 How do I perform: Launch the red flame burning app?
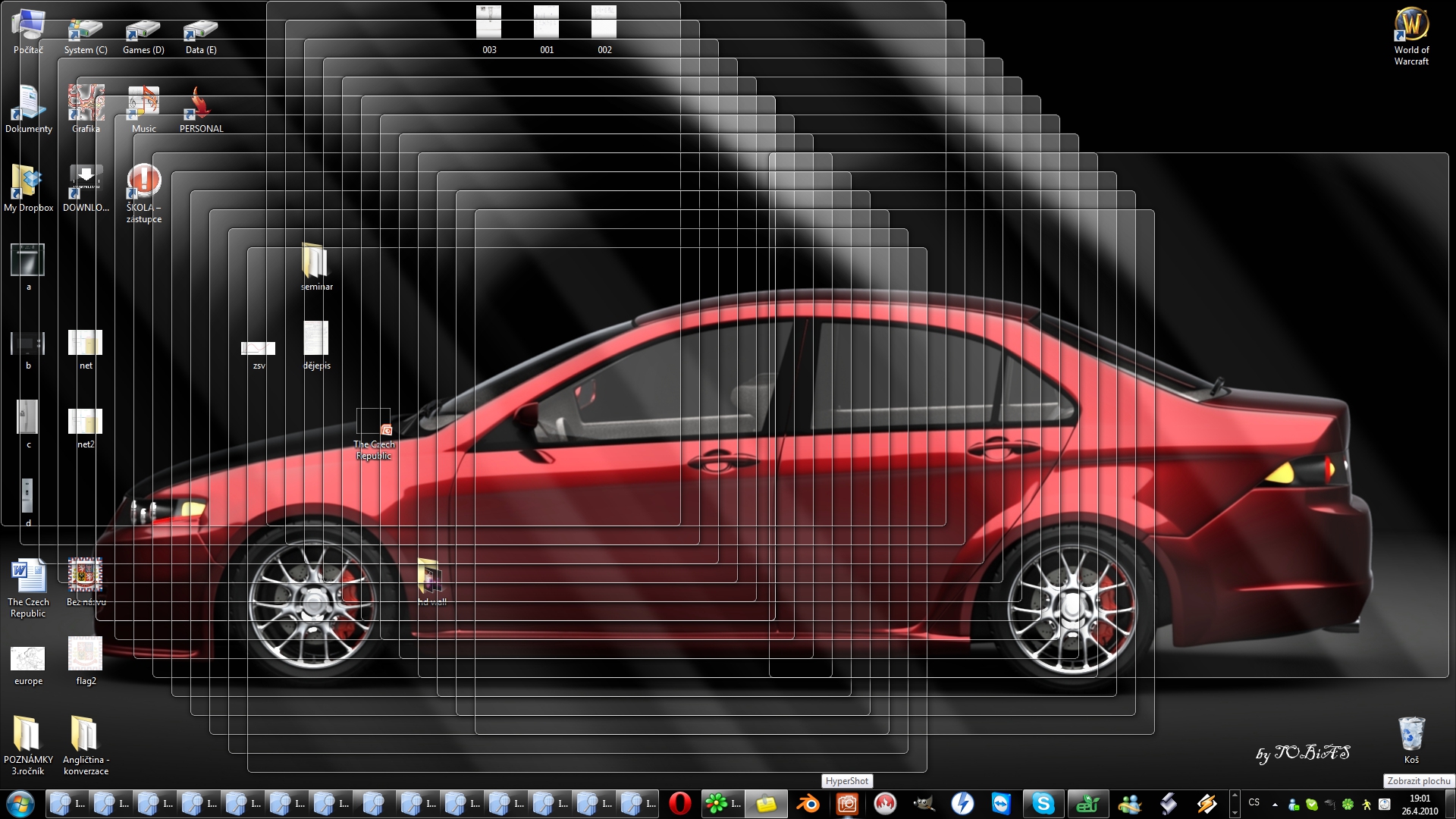(885, 804)
